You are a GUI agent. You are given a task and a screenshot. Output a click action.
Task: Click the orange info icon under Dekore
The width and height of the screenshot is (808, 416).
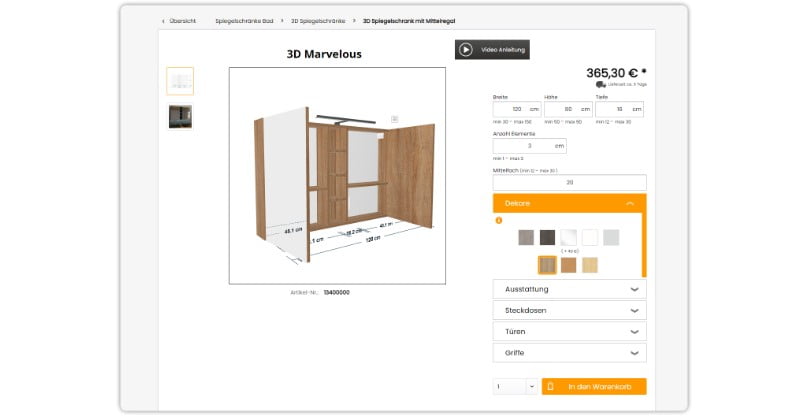coord(499,220)
